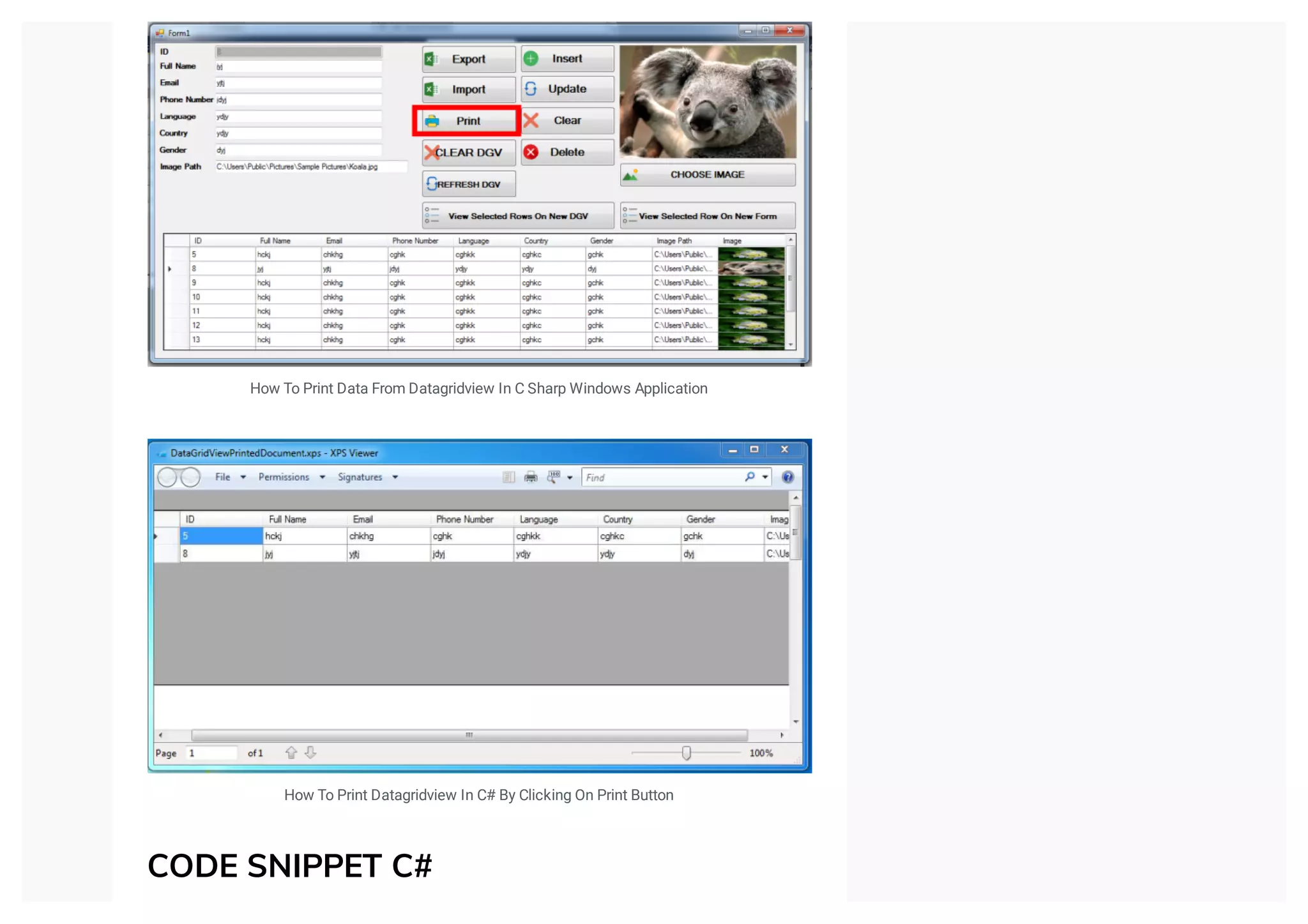Screen dimensions: 1308x924
Task: Click the zoom slider handle in XPS Viewer
Action: point(687,754)
